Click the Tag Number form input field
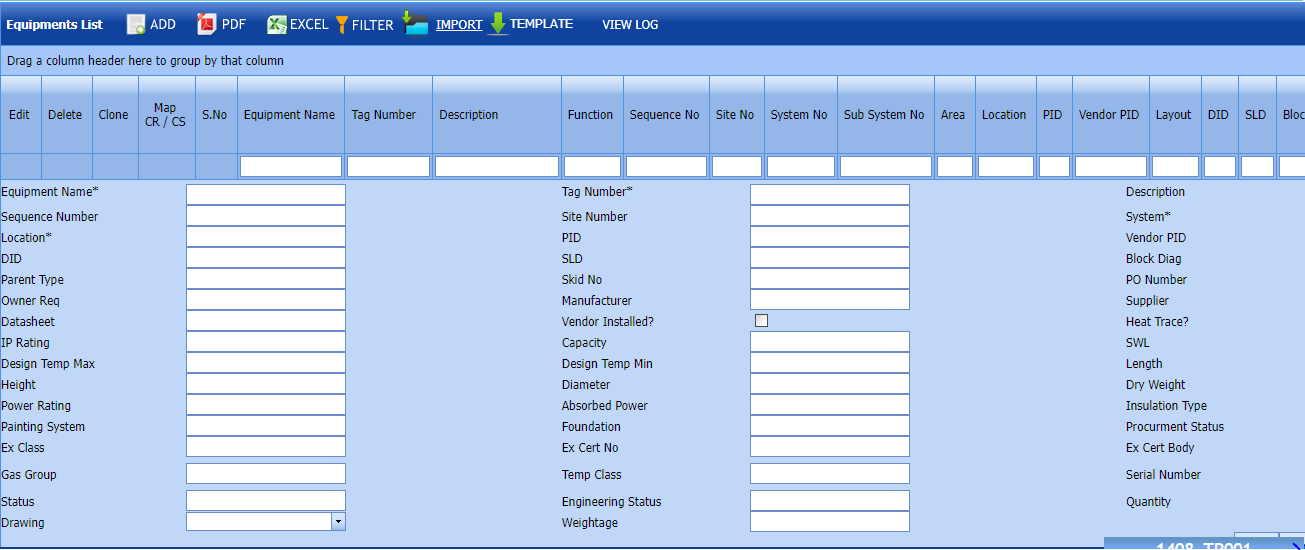Viewport: 1305px width, 550px height. 829,194
